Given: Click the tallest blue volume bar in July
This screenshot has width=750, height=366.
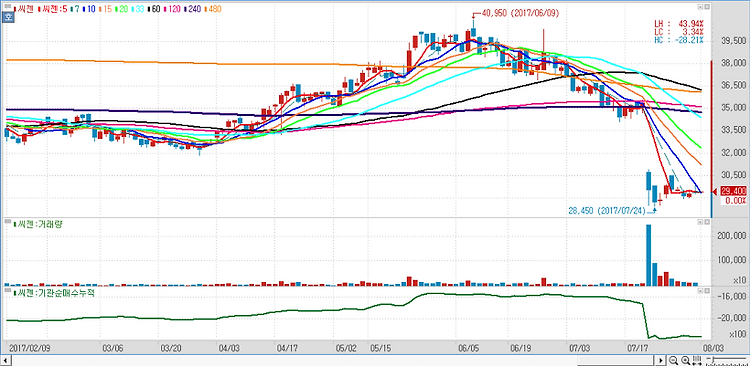Looking at the screenshot, I should pyautogui.click(x=649, y=255).
